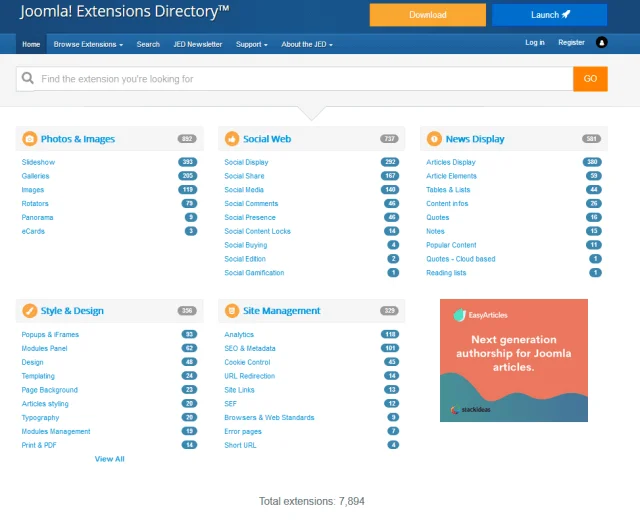The height and width of the screenshot is (522, 640).
Task: Click the Social Web thumbs-up icon
Action: 232,139
